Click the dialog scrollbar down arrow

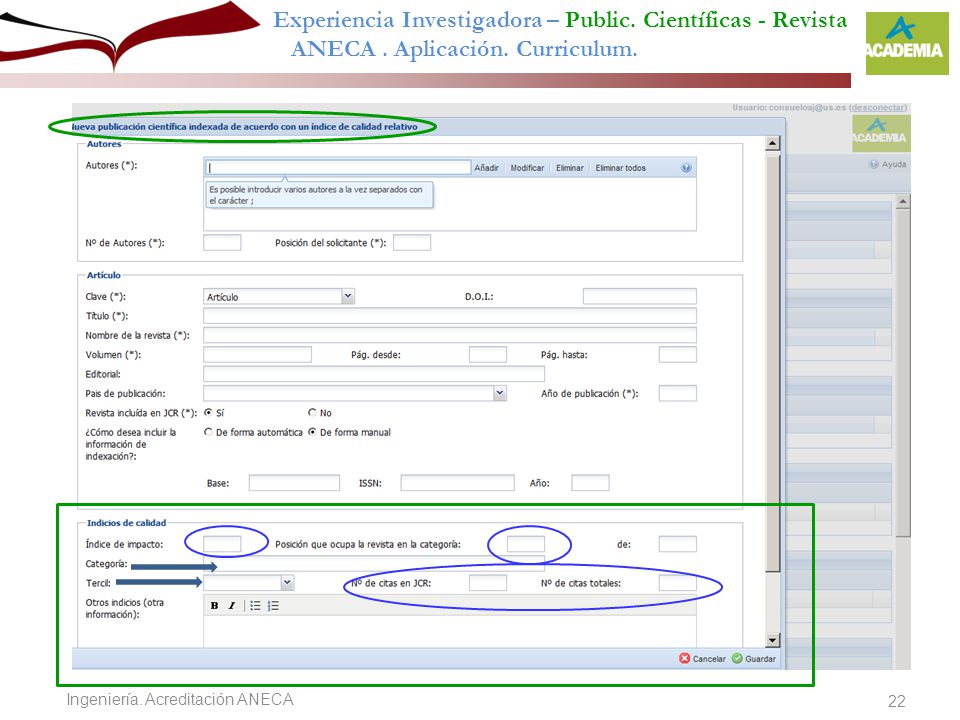click(x=773, y=640)
